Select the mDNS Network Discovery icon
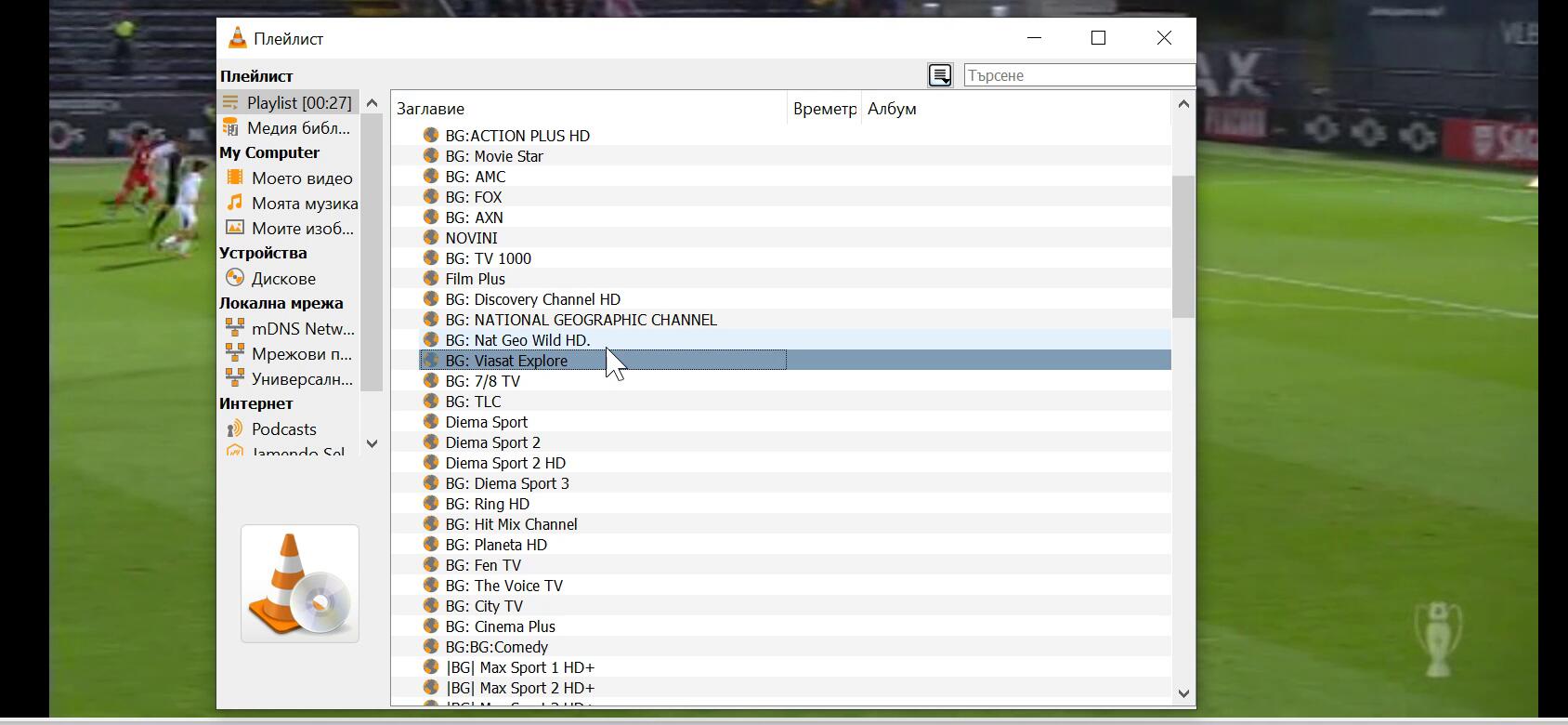This screenshot has width=1568, height=725. click(235, 328)
